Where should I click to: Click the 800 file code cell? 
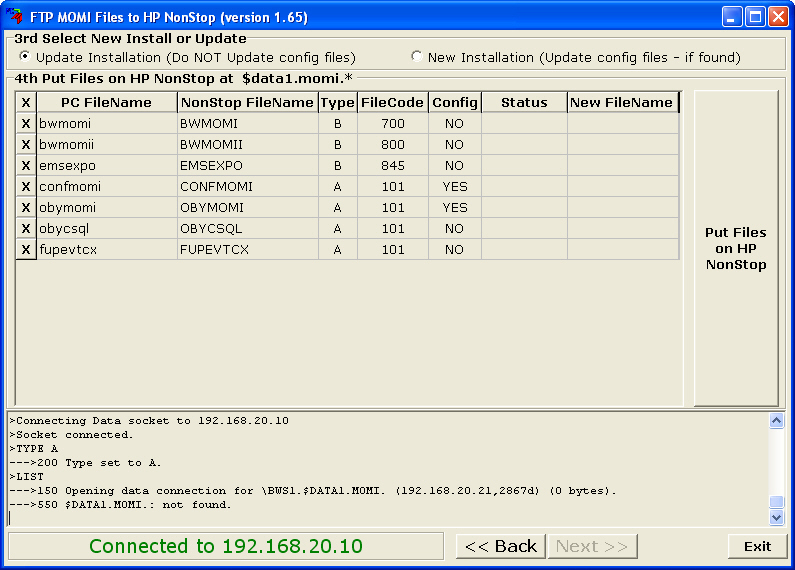393,145
